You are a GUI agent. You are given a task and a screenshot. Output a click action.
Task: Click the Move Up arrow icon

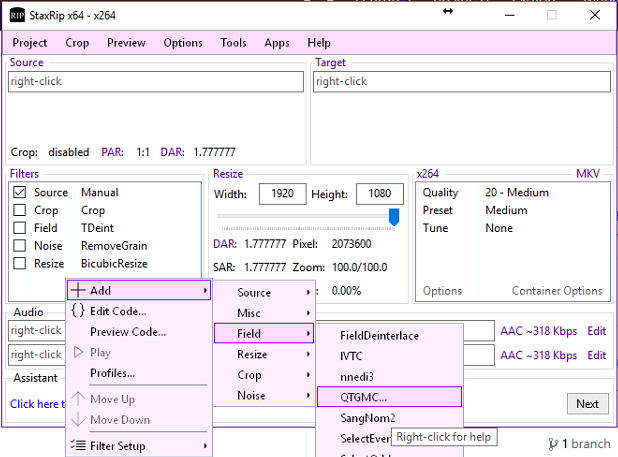tap(78, 399)
